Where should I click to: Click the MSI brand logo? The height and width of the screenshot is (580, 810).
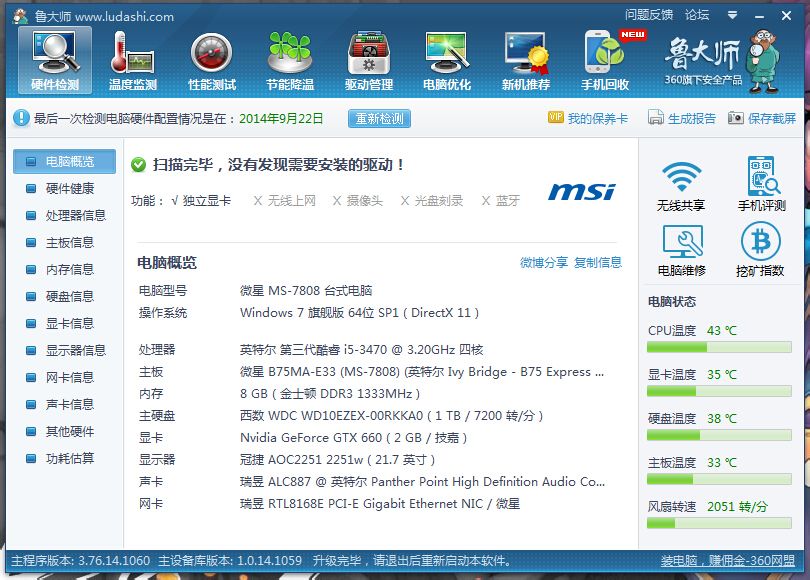pos(582,192)
